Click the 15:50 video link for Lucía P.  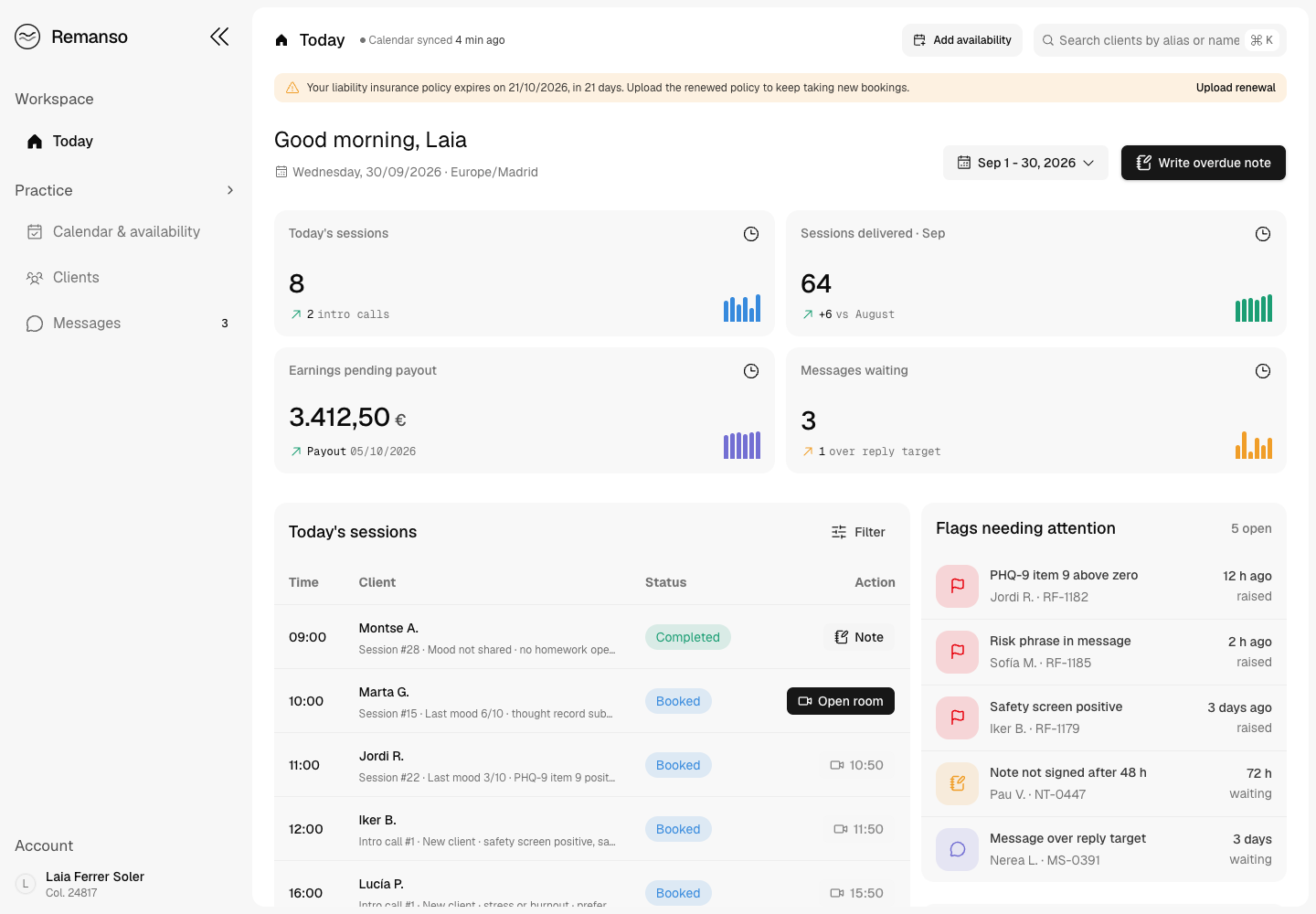[856, 893]
